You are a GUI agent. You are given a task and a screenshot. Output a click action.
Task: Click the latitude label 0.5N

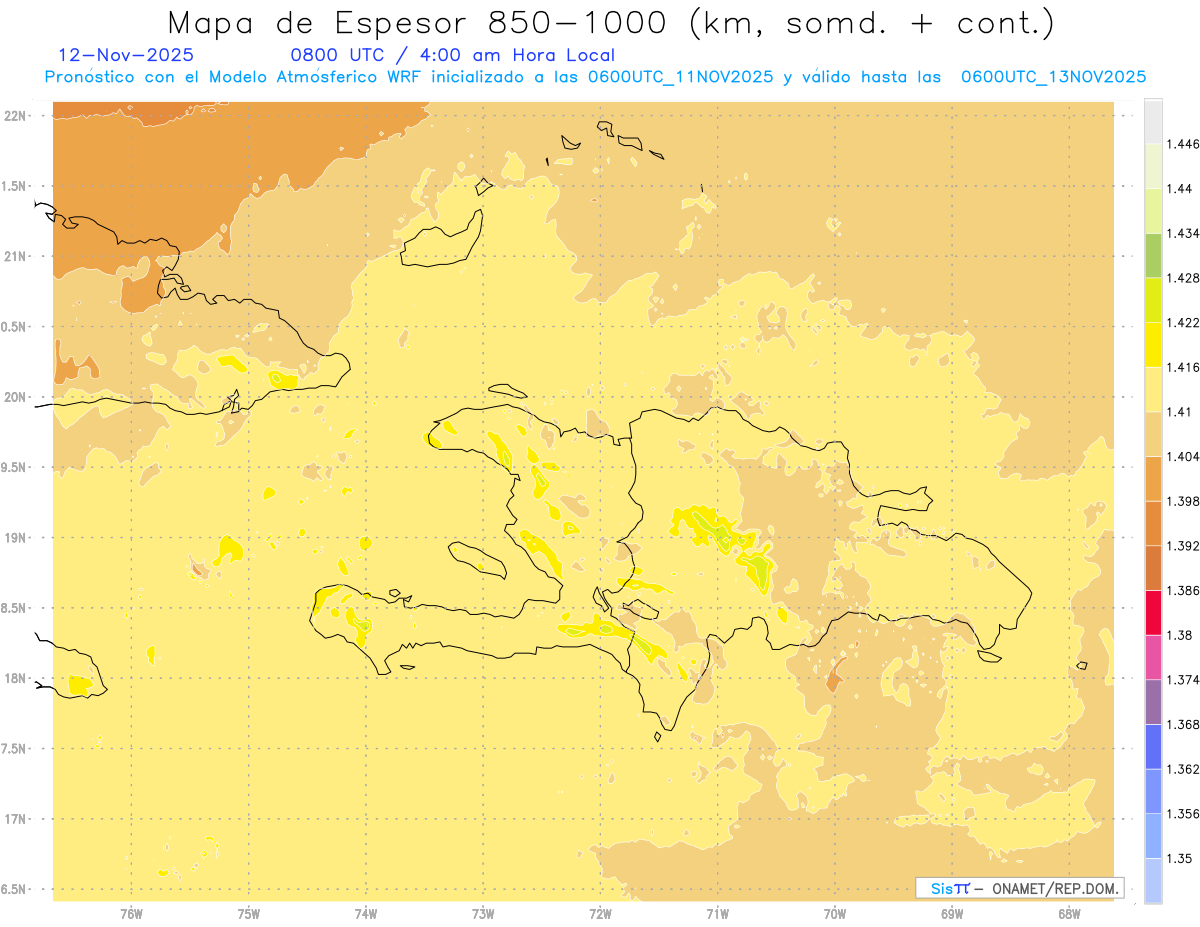tap(15, 327)
